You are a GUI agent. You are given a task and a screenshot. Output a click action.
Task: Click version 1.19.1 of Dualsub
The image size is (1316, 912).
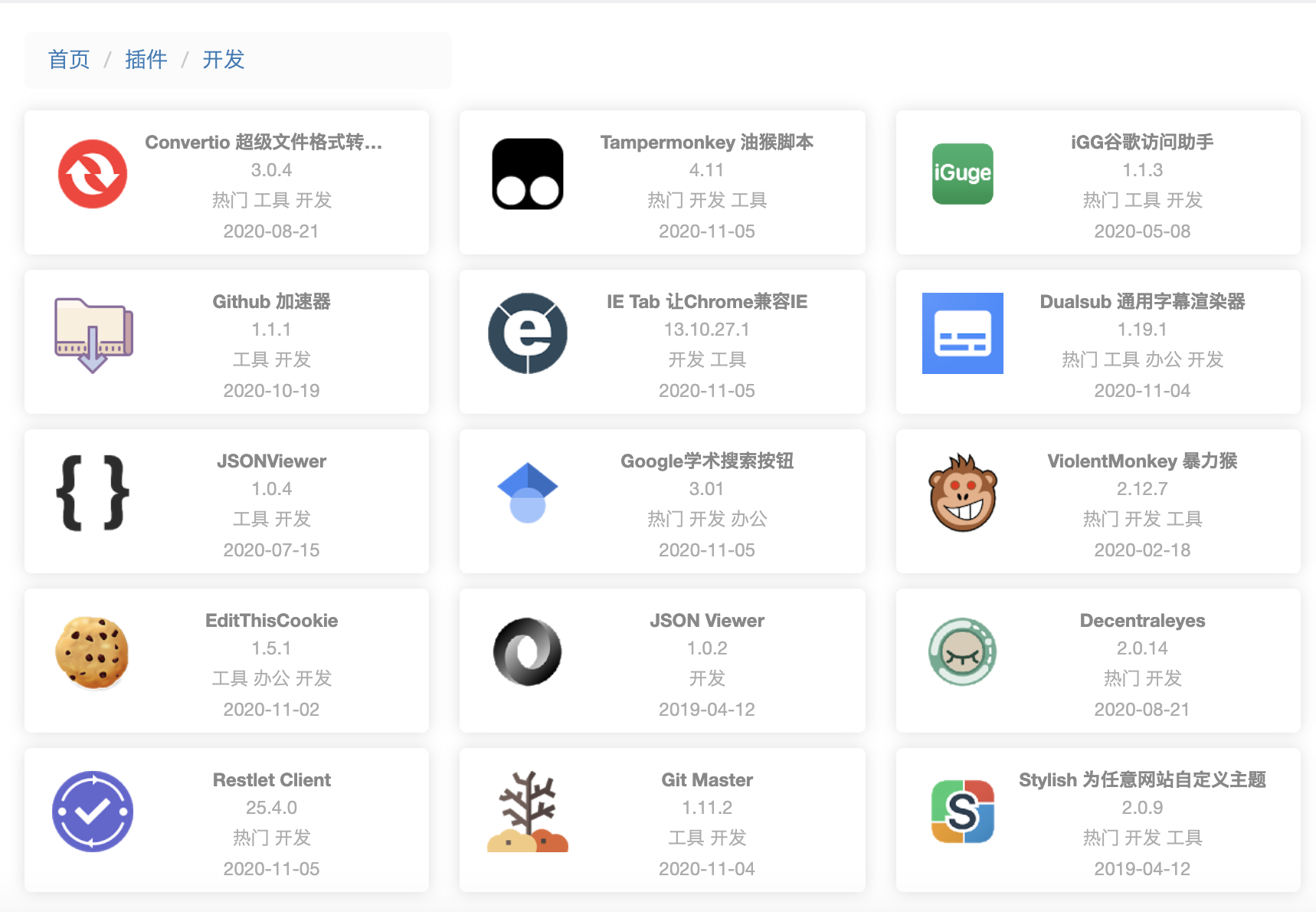coord(1142,330)
